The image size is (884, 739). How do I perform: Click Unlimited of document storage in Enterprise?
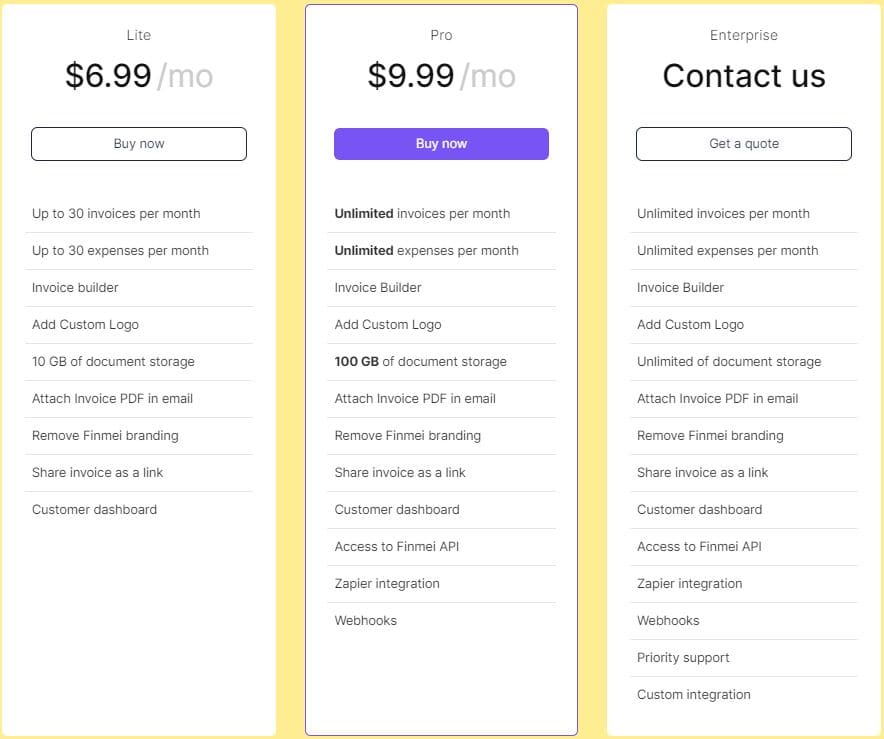point(729,362)
